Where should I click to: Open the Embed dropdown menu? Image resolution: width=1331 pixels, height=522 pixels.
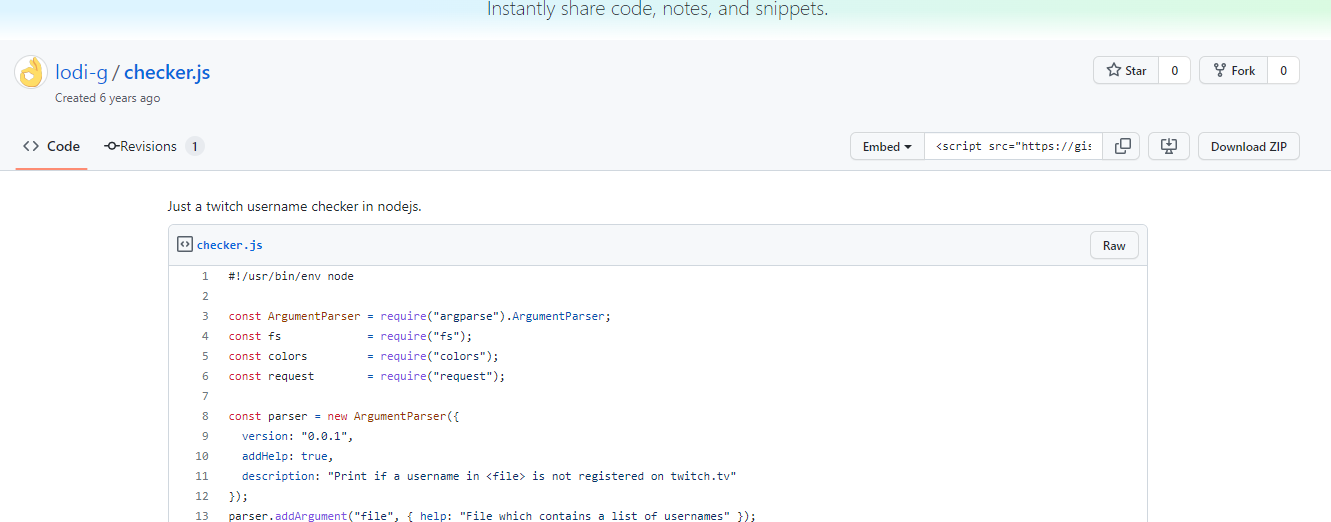tap(887, 146)
